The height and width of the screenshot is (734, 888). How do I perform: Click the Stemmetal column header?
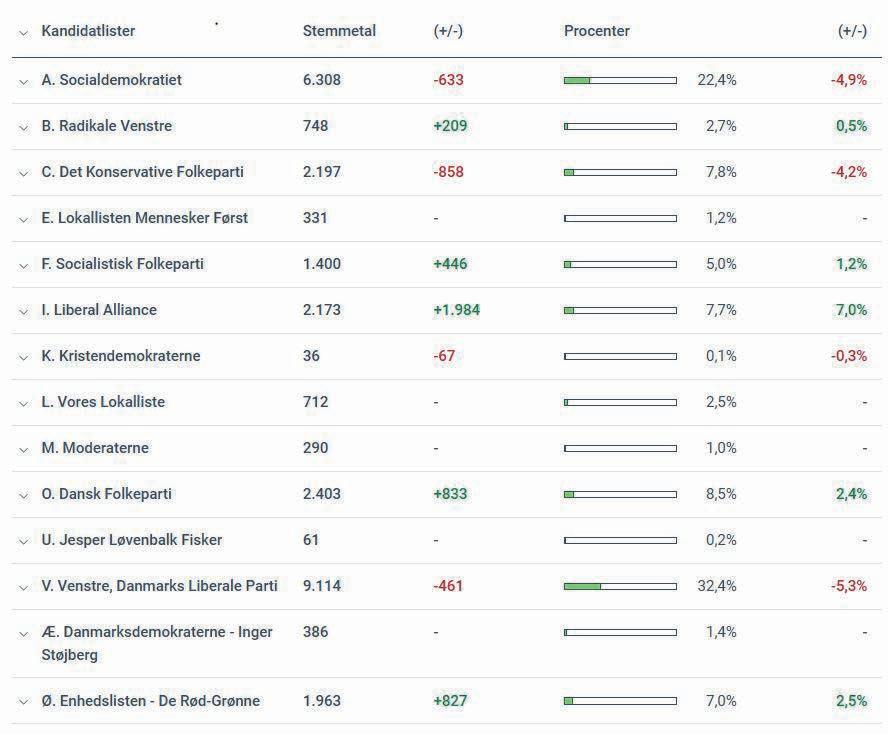coord(339,31)
